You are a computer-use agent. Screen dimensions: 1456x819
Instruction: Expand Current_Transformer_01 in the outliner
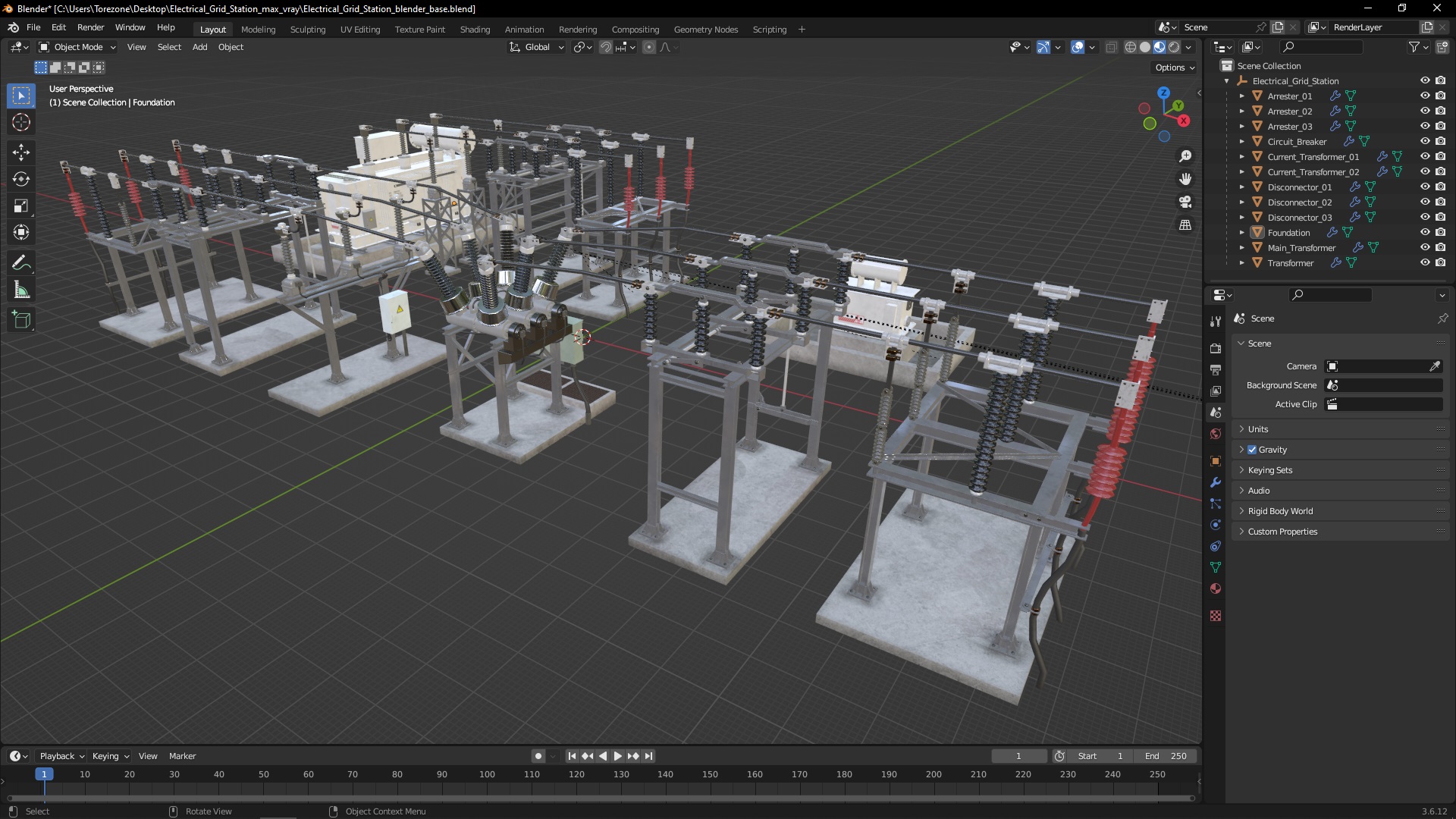pyautogui.click(x=1241, y=157)
